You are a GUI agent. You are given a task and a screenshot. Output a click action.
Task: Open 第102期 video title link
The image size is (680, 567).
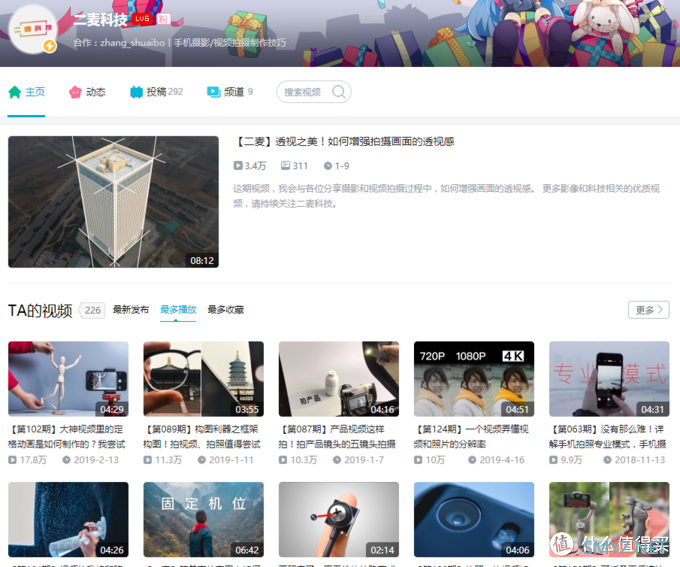[68, 436]
